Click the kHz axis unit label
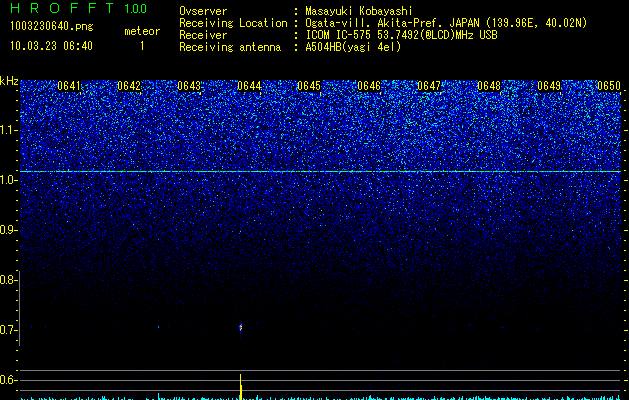This screenshot has height=400, width=629. (9, 81)
